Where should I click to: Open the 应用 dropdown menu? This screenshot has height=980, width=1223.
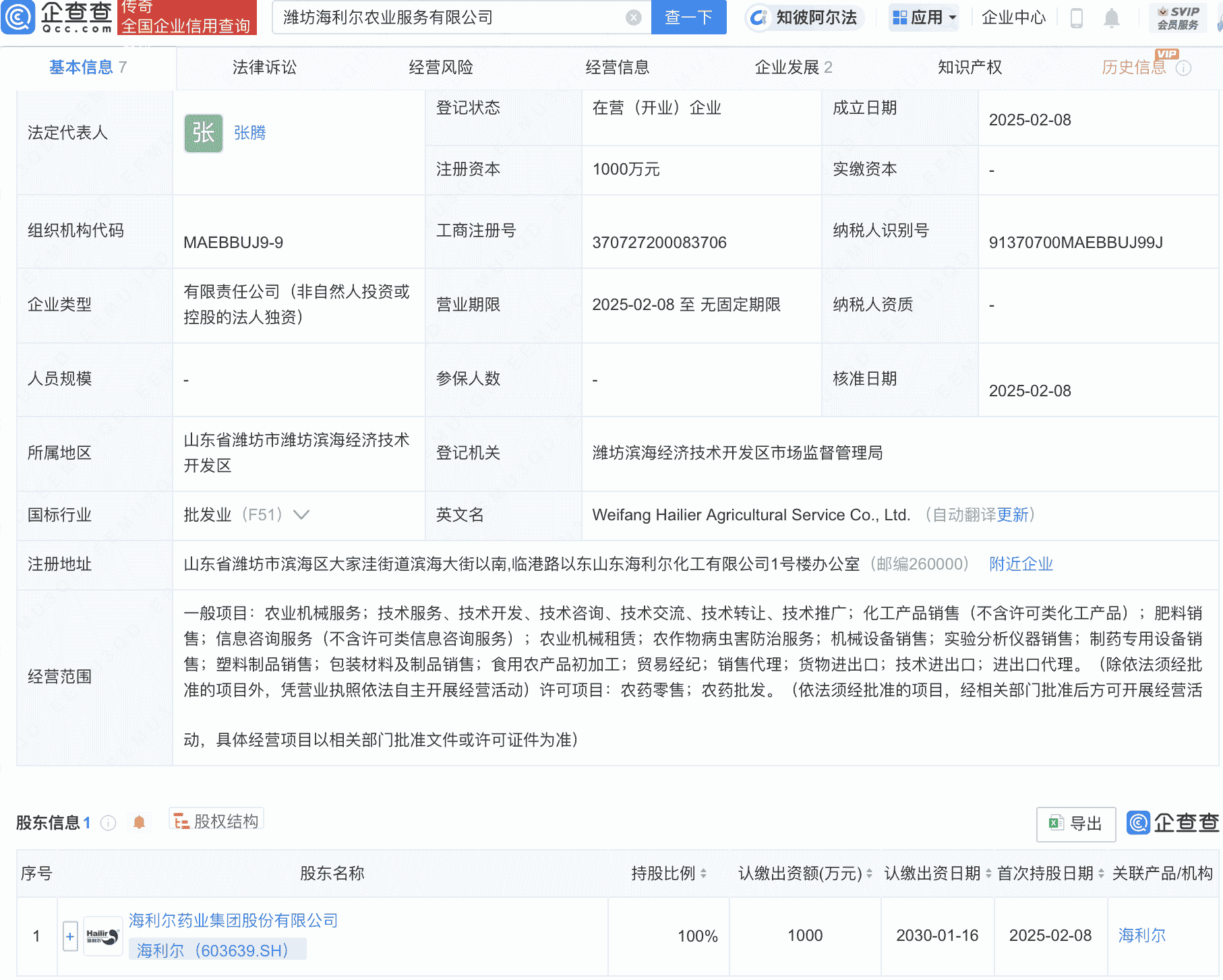[x=923, y=18]
